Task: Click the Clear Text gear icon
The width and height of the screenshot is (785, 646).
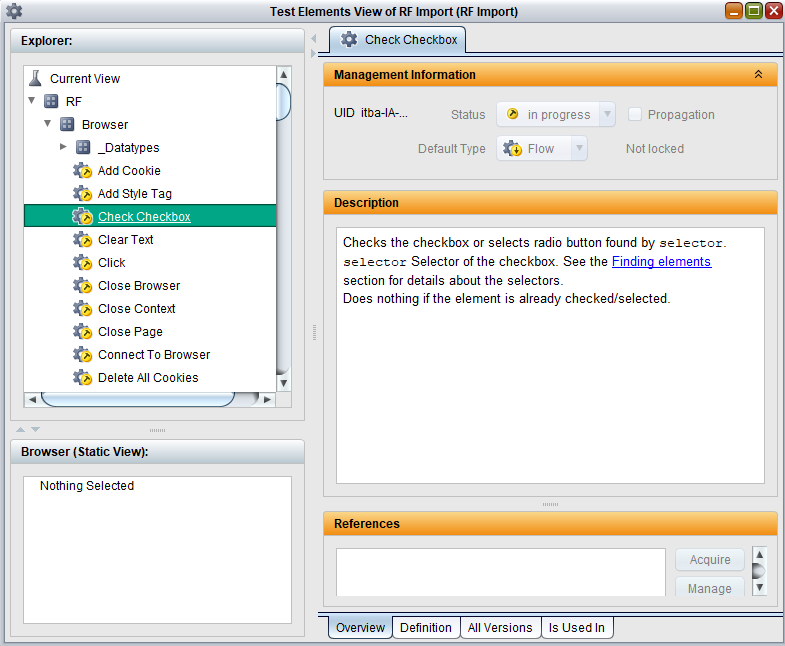Action: coord(83,240)
